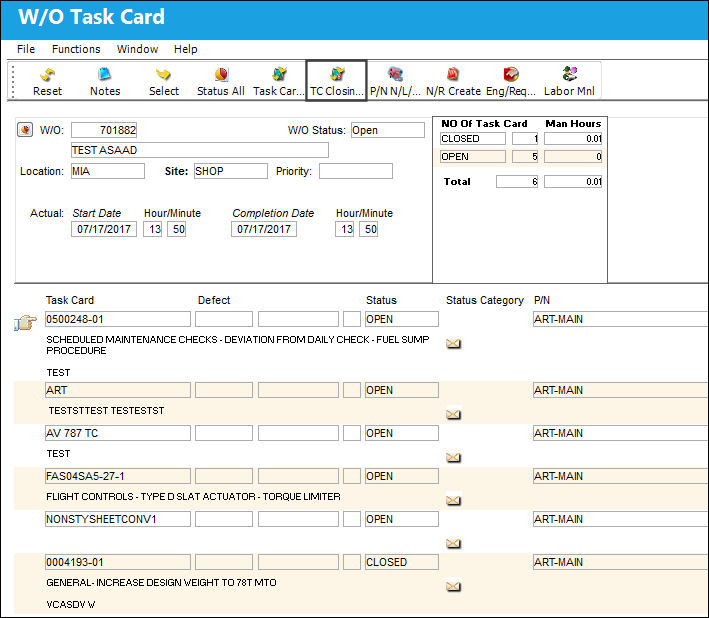Select task card 0500248-01 field
Image resolution: width=709 pixels, height=618 pixels.
[x=118, y=319]
